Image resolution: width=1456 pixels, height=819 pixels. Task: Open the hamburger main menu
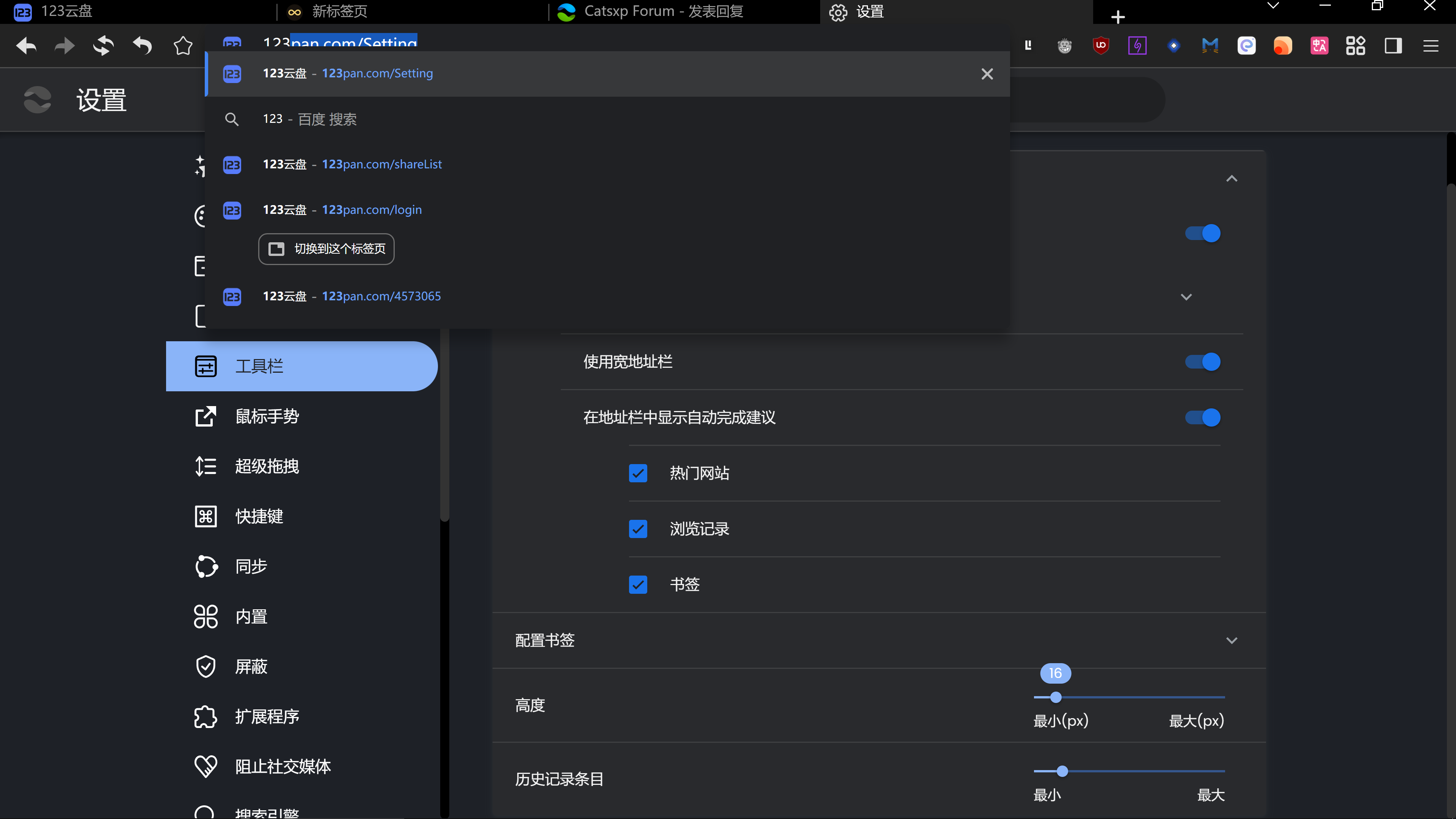[x=1431, y=45]
